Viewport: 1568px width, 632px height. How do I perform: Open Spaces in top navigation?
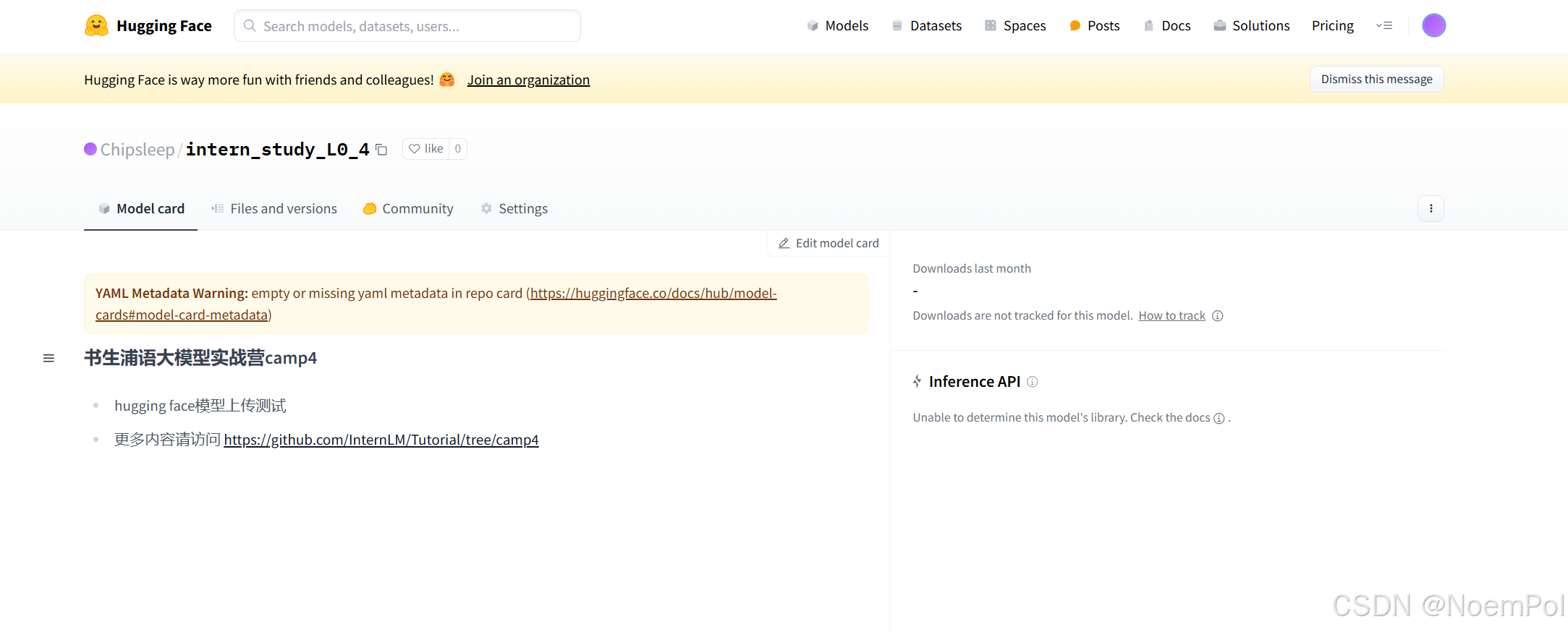pyautogui.click(x=1015, y=26)
